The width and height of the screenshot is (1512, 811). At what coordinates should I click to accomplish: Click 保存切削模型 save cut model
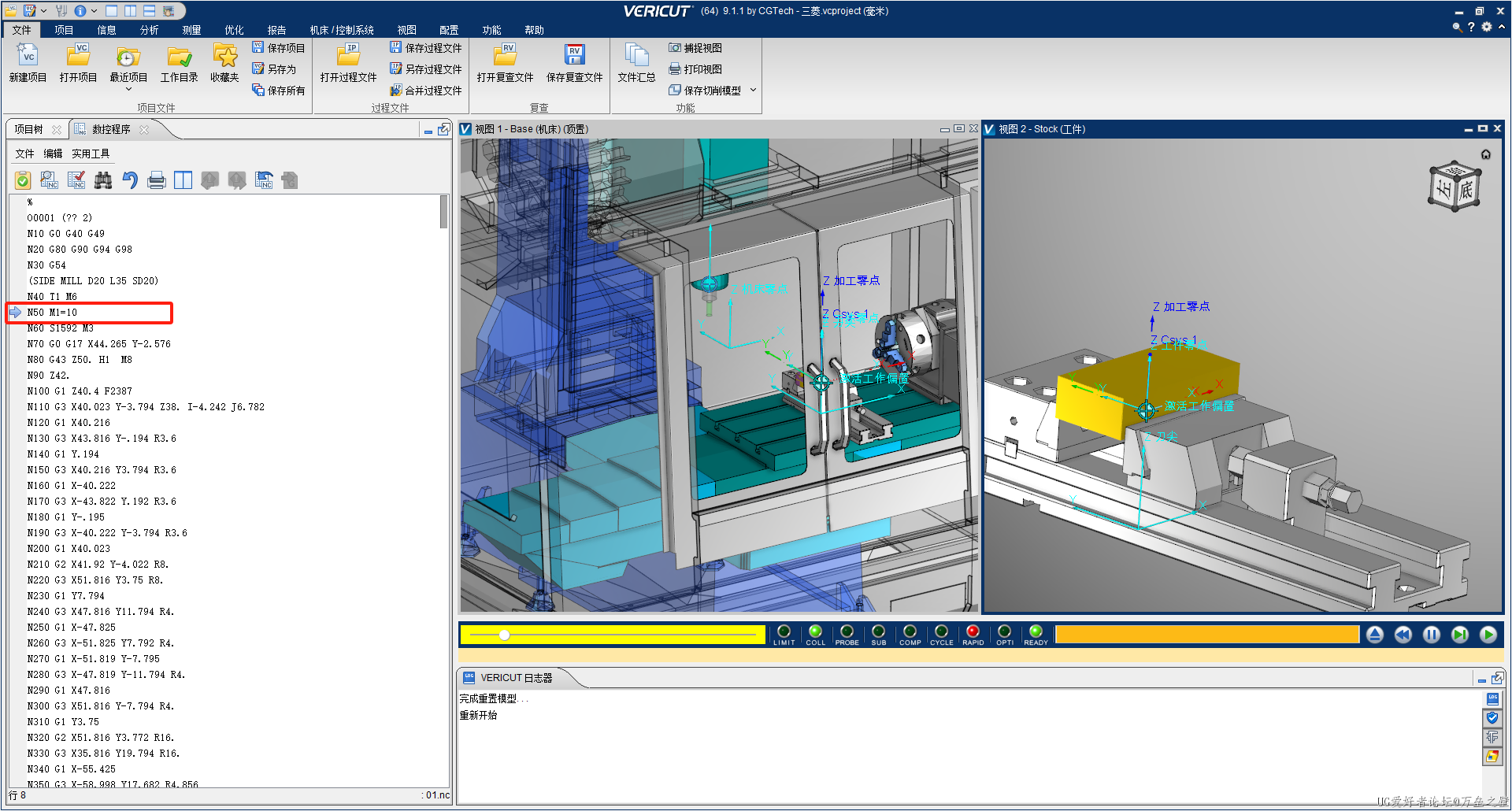point(705,91)
